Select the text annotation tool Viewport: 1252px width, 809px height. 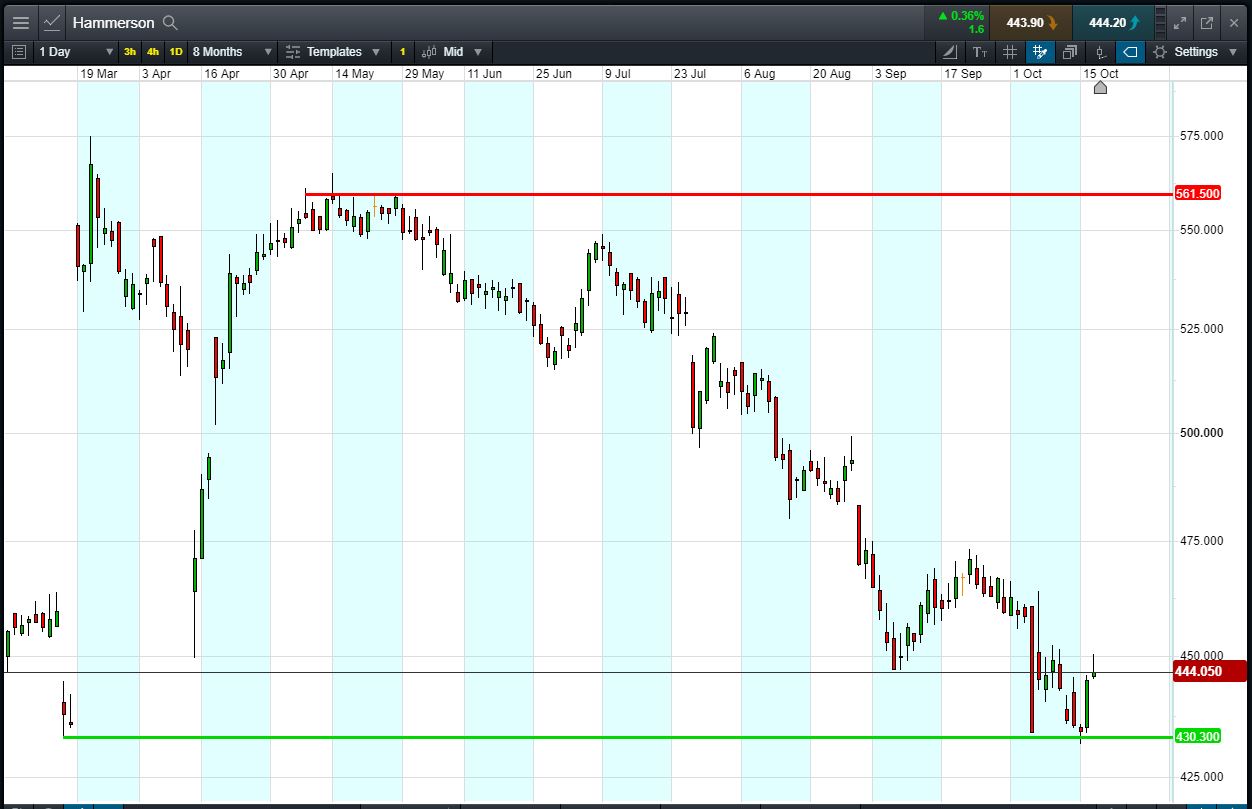click(x=980, y=52)
